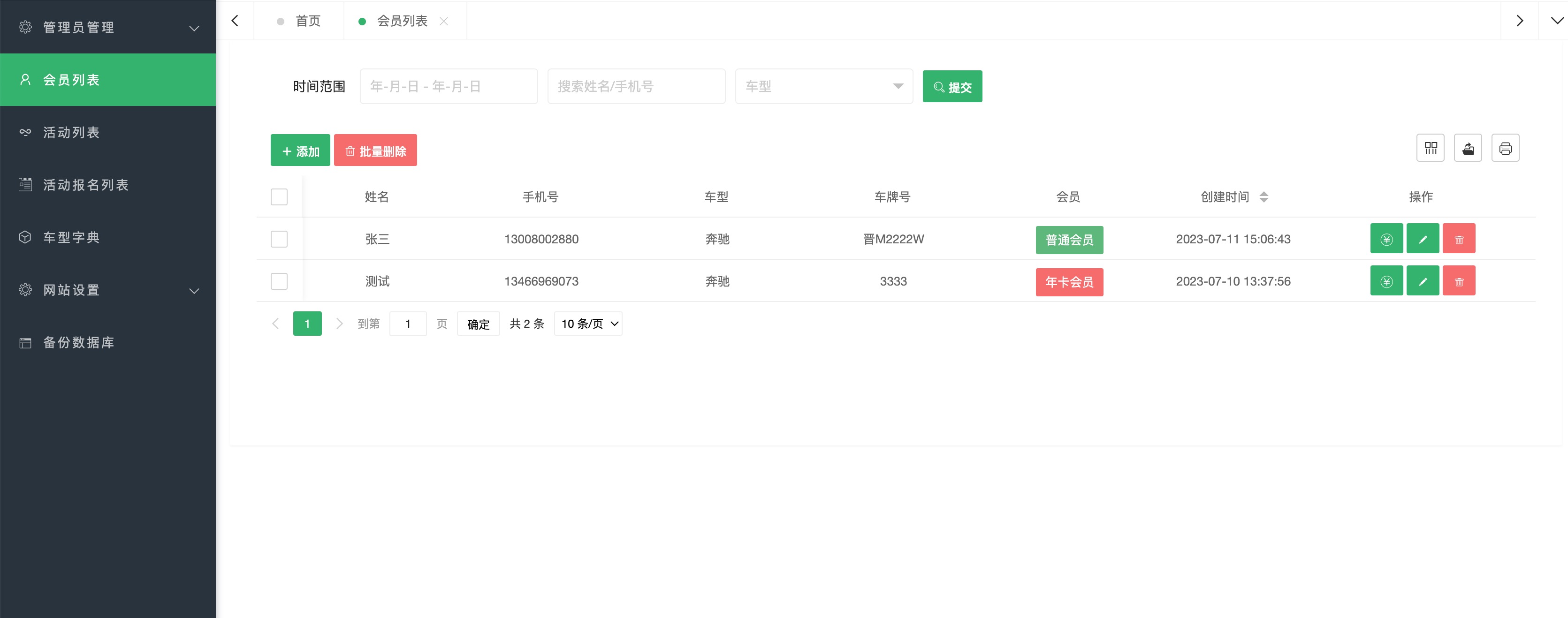Click 奔驰 in the 张三 row
Viewport: 1568px width, 618px height.
(717, 239)
